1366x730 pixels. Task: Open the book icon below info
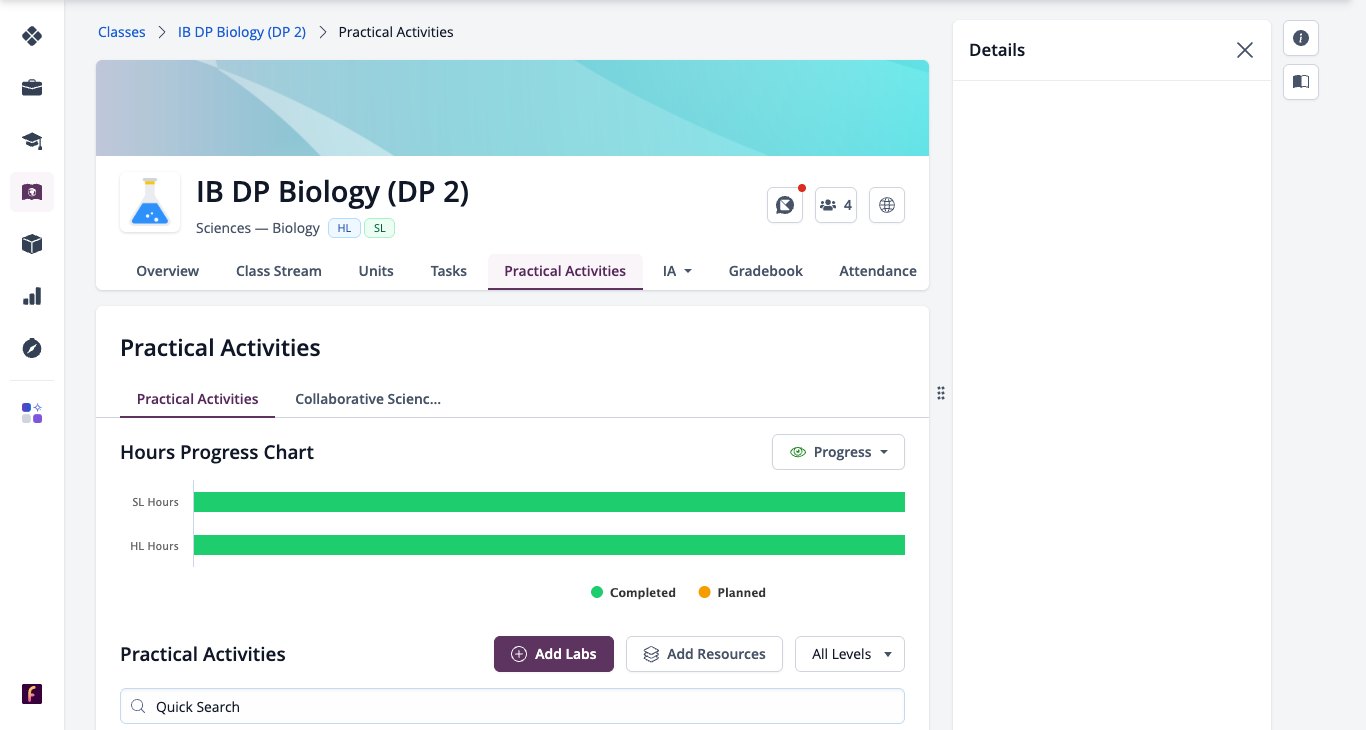pos(1301,82)
